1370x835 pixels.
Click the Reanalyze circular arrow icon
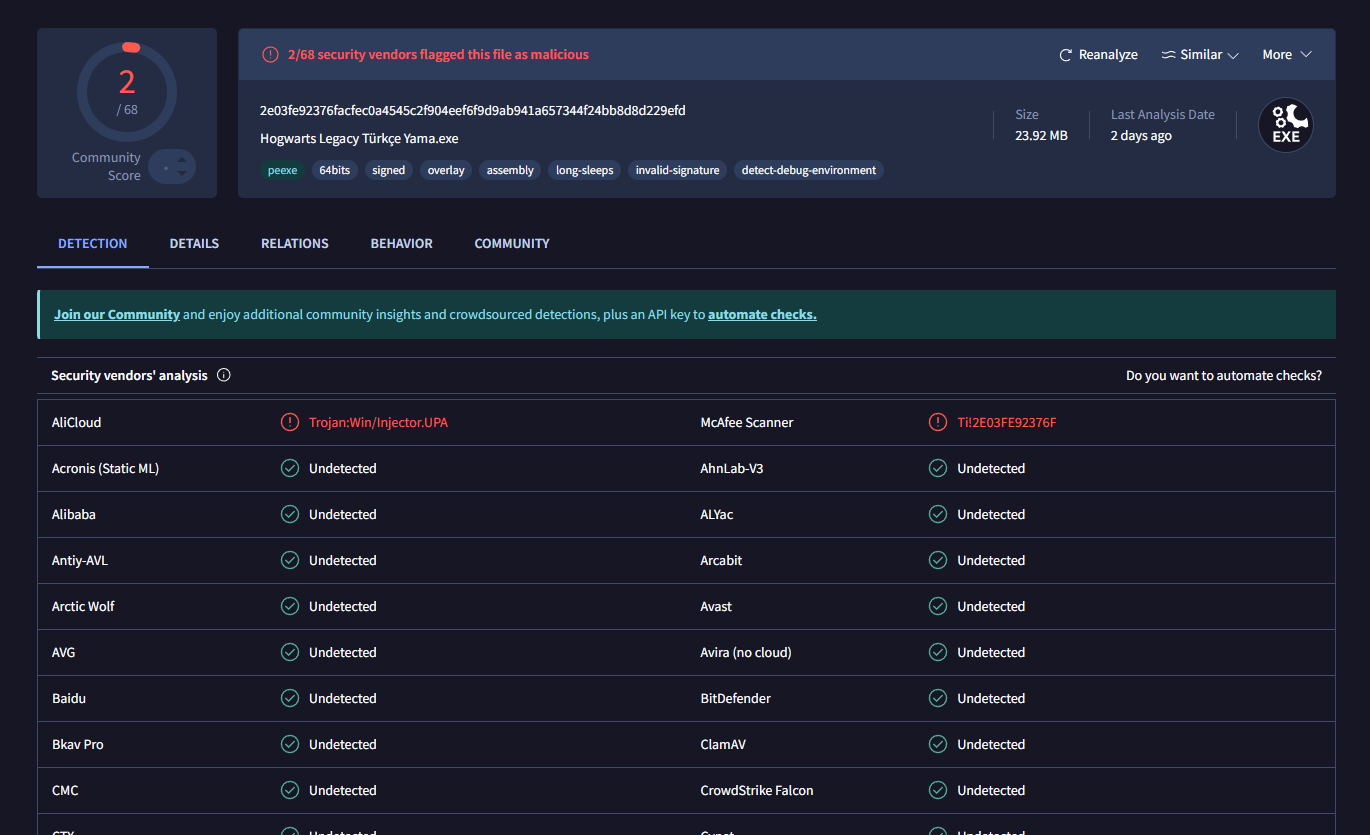[1066, 55]
